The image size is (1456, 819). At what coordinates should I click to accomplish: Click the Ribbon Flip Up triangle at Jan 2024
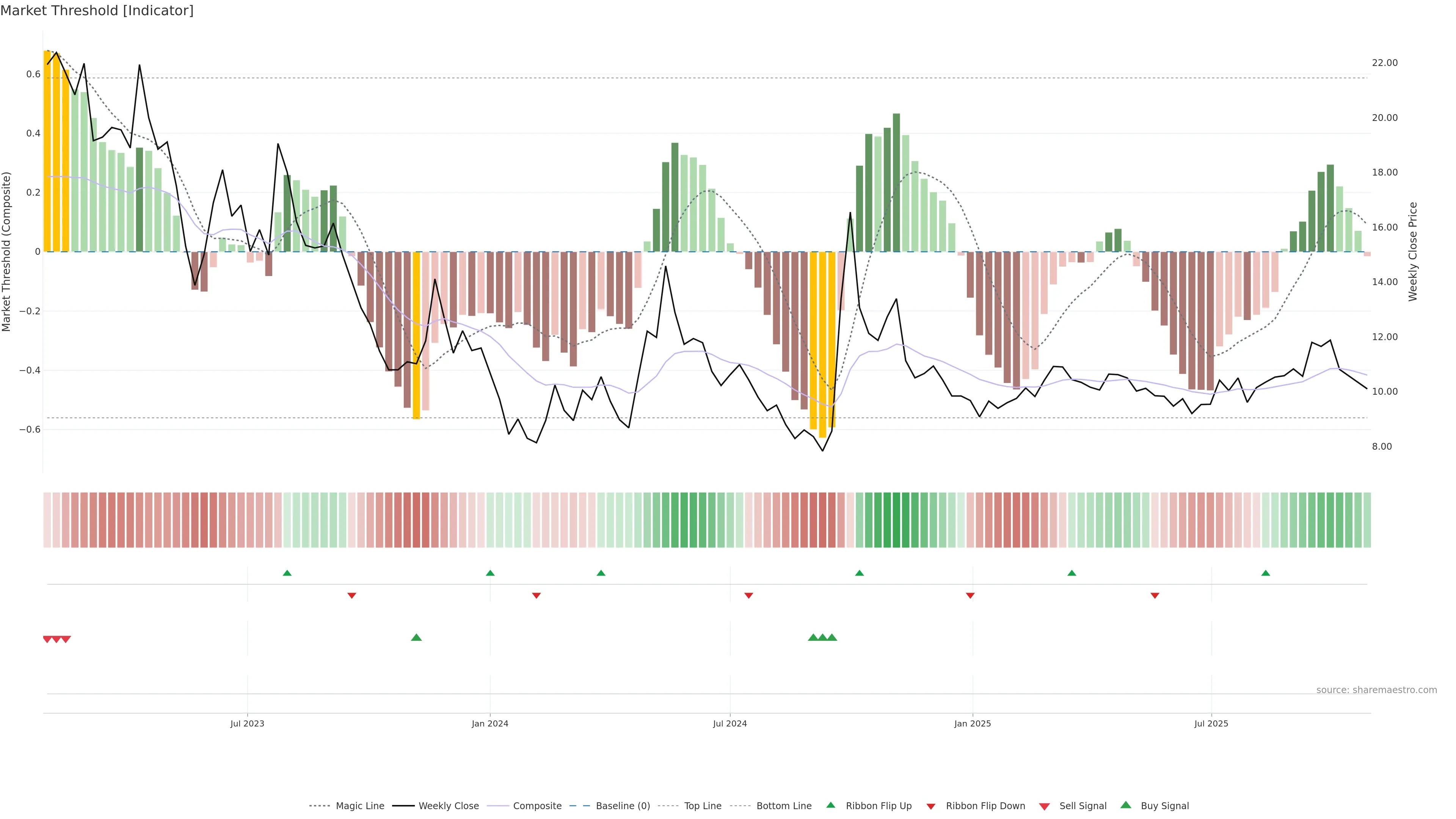490,573
